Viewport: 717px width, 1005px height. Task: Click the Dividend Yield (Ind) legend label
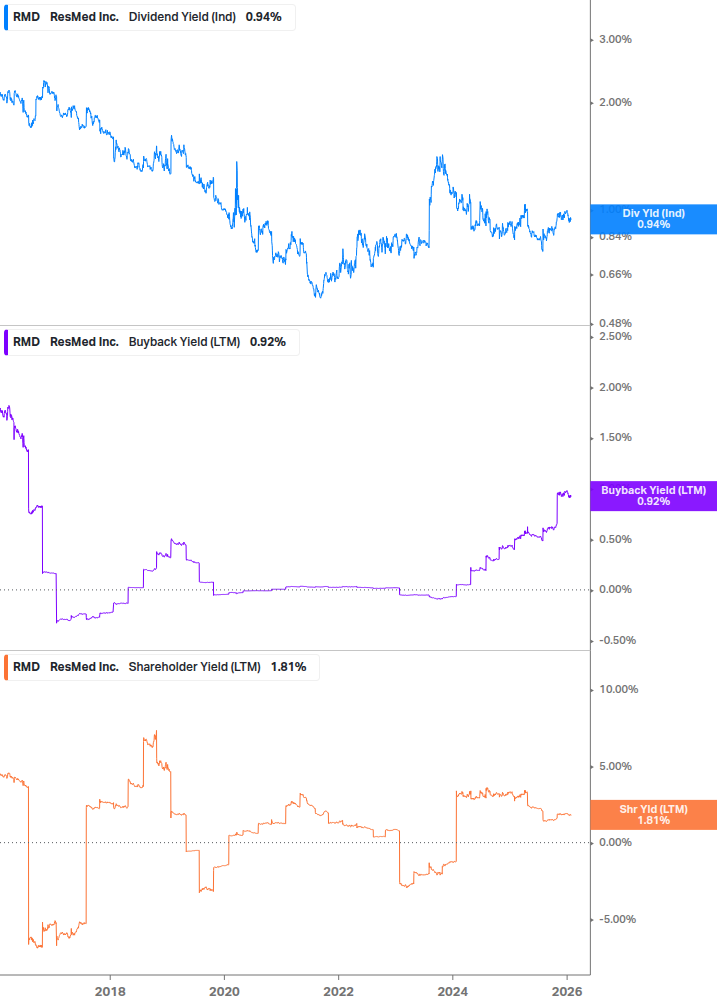coord(182,17)
